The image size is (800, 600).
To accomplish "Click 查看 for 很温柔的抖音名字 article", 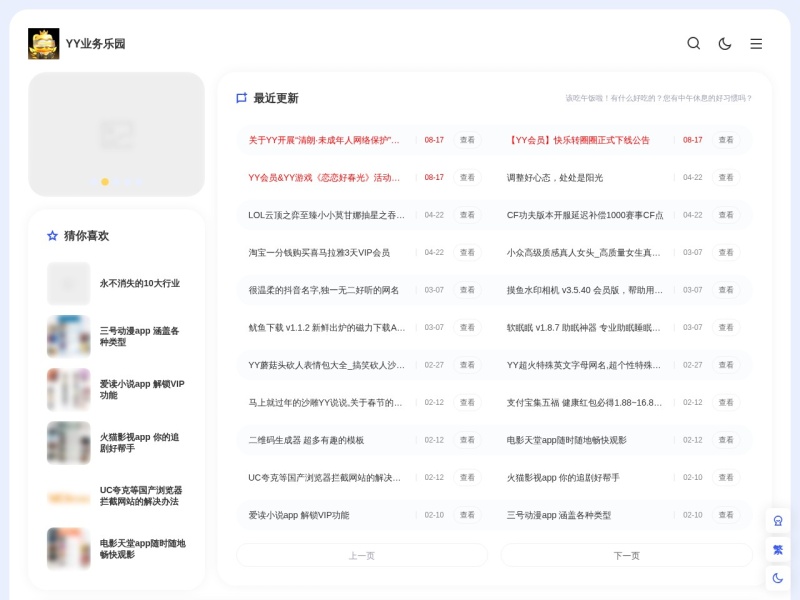I will click(467, 290).
